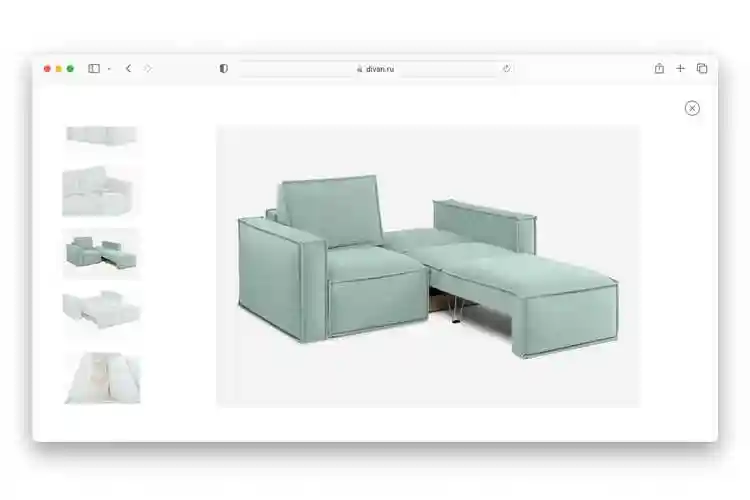Go forward to the next page
The image size is (750, 500).
tap(148, 68)
